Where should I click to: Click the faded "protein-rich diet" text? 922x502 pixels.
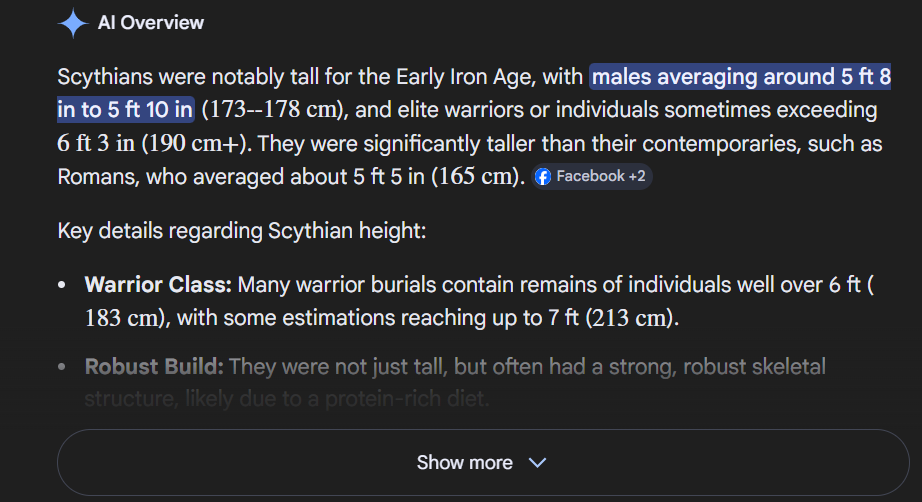click(408, 400)
